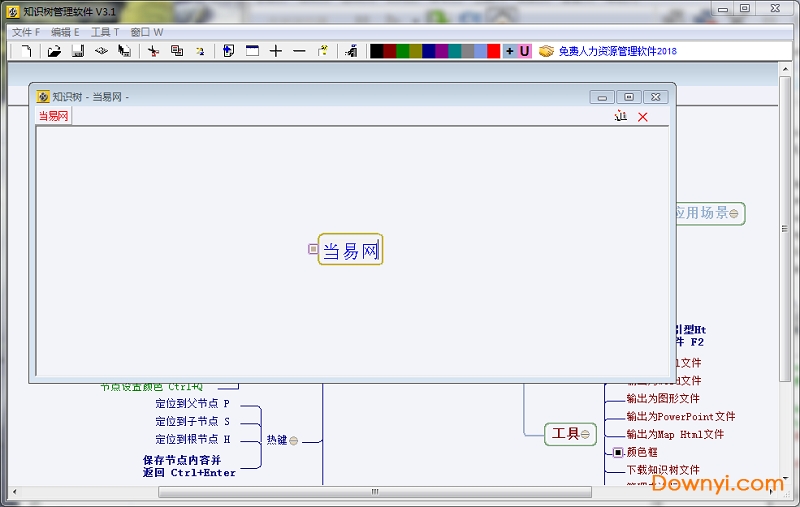Image resolution: width=800 pixels, height=507 pixels.
Task: Click the save floppy disk icon
Action: click(x=78, y=50)
